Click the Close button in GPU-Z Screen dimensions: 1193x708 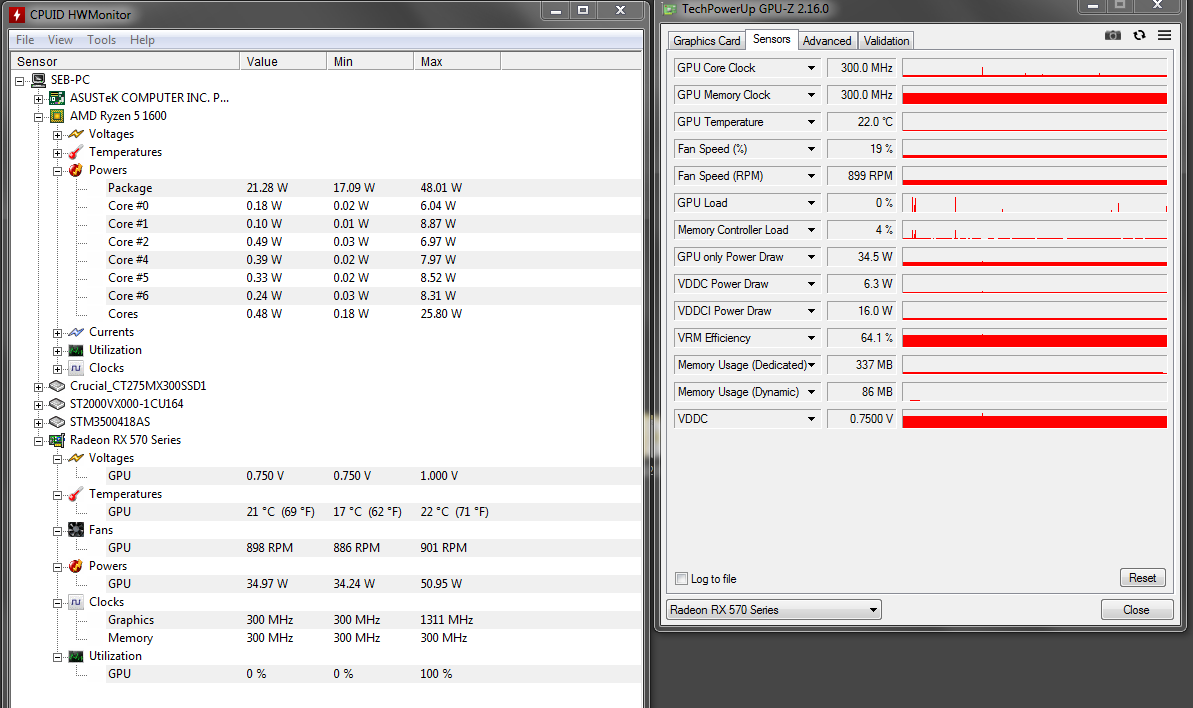(1136, 610)
